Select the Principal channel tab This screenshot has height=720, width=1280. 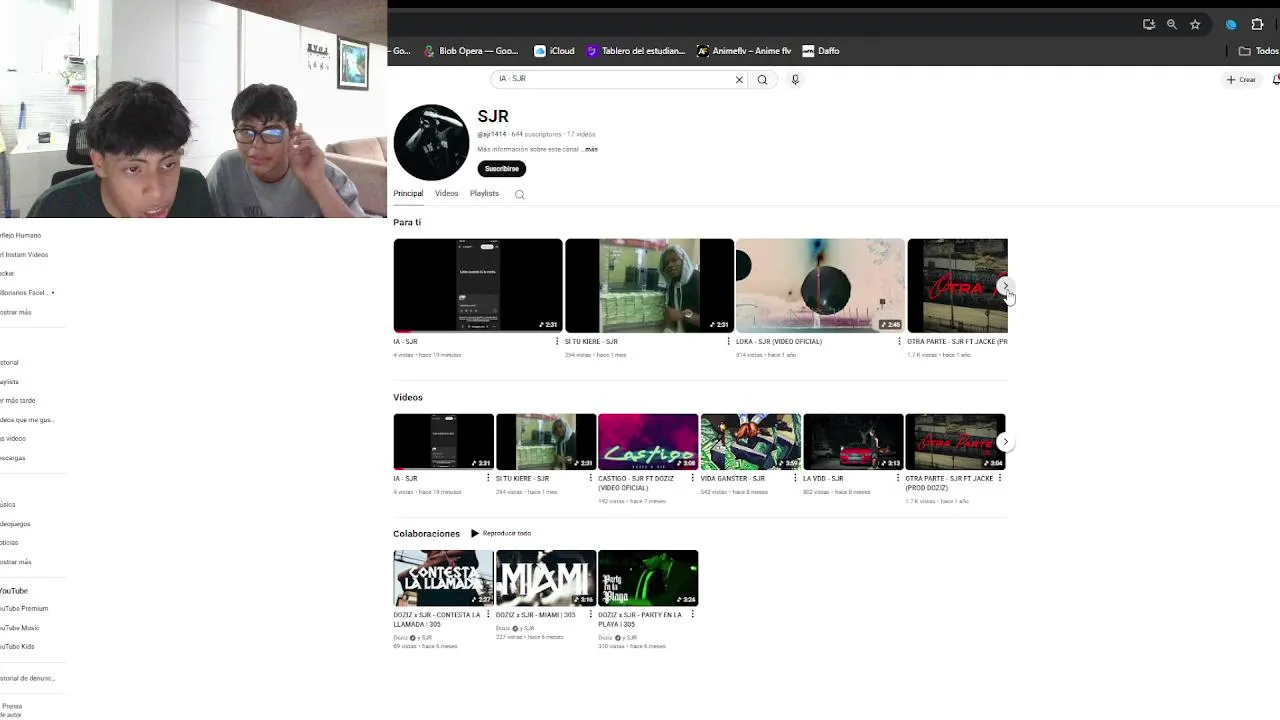click(408, 193)
